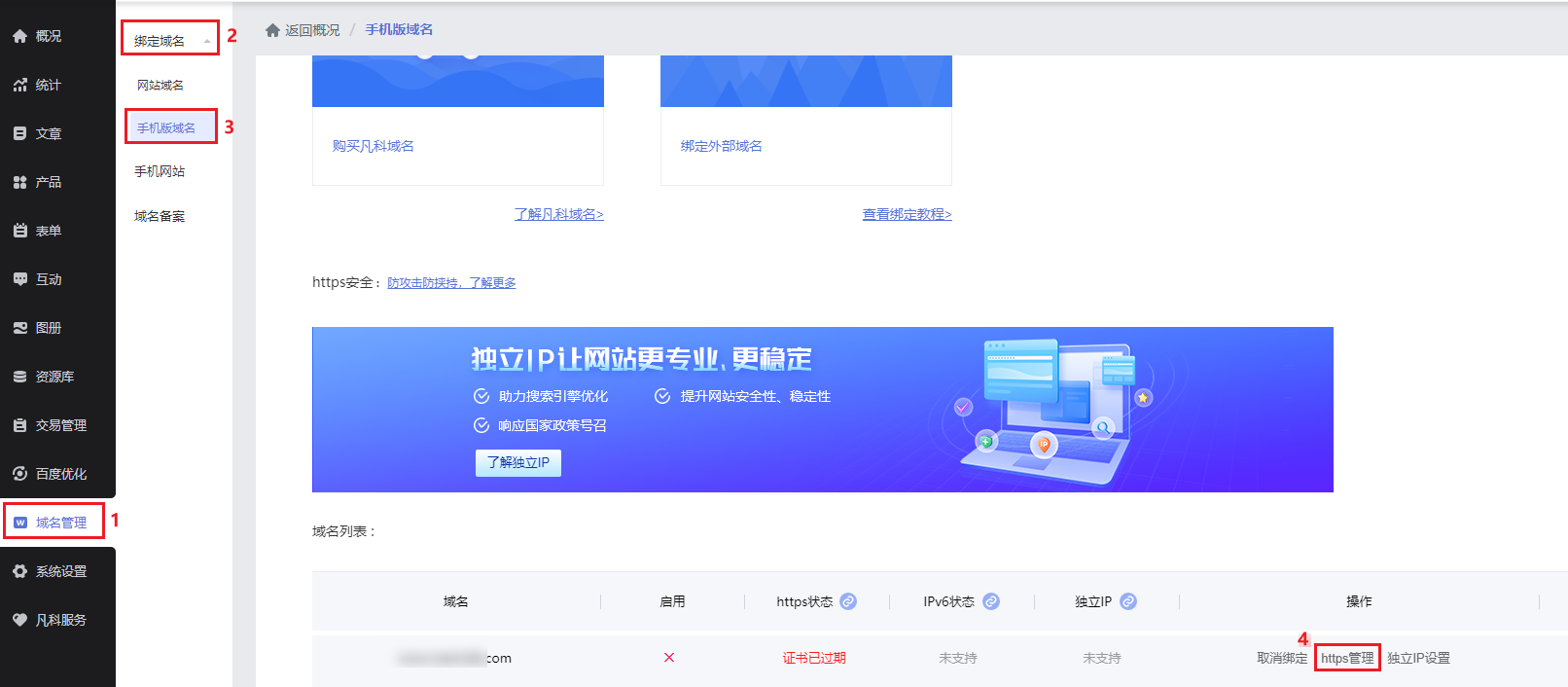Open 域名备案 submenu item
Screen dimensions: 1568x687
point(160,216)
